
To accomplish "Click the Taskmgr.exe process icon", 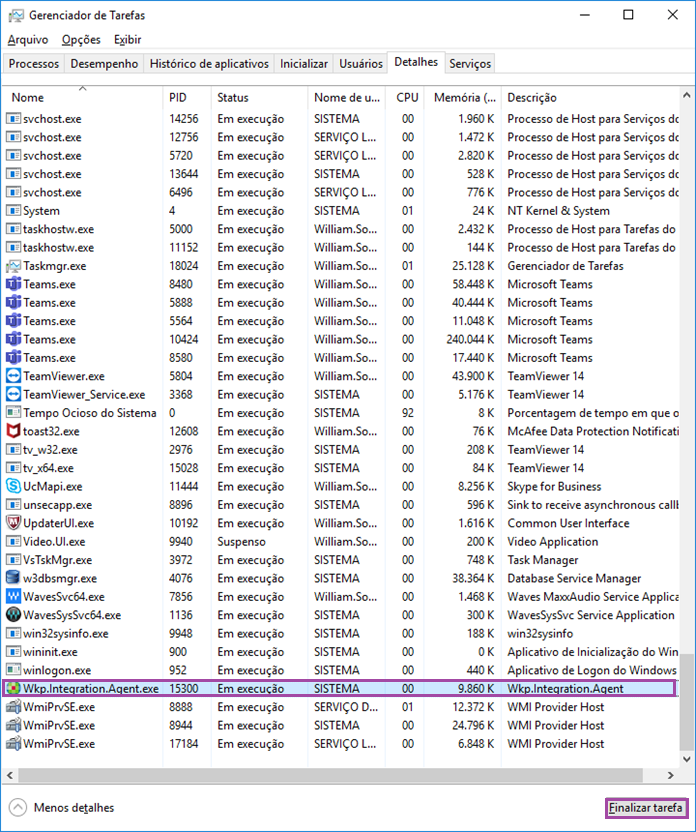I will (x=13, y=266).
